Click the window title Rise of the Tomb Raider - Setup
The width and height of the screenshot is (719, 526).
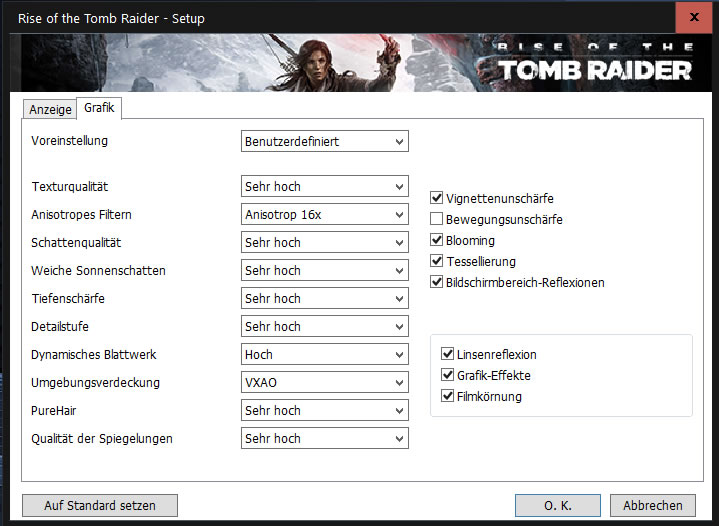pyautogui.click(x=111, y=18)
